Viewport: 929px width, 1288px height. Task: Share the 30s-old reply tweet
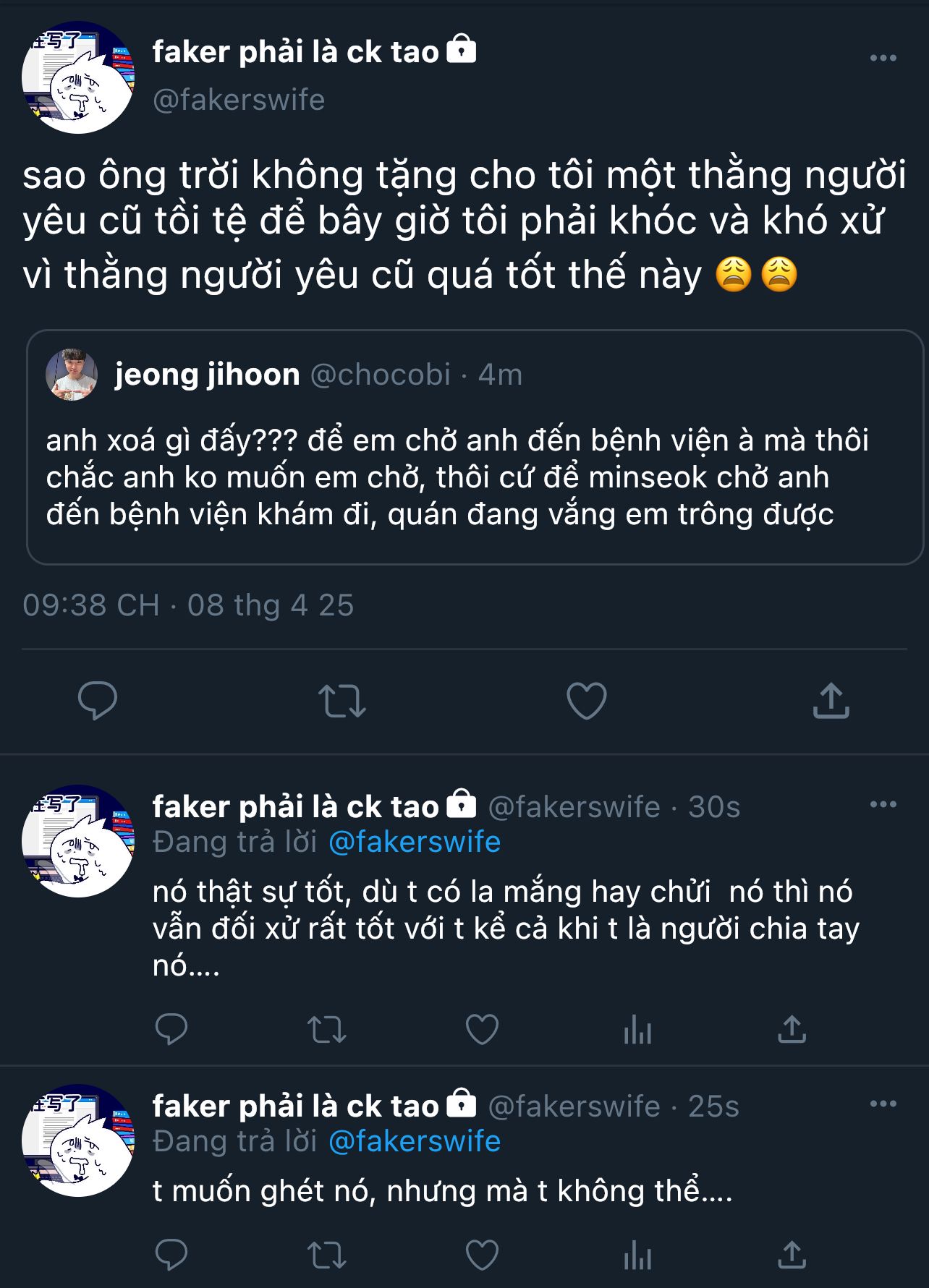point(792,1029)
